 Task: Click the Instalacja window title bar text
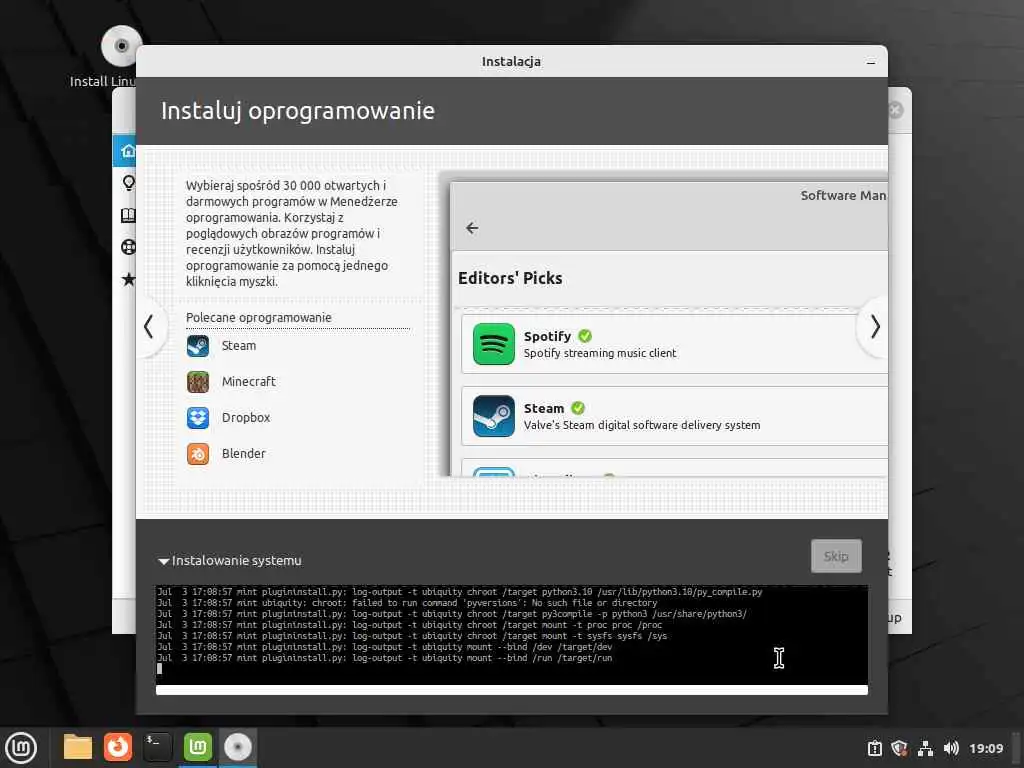(x=511, y=61)
